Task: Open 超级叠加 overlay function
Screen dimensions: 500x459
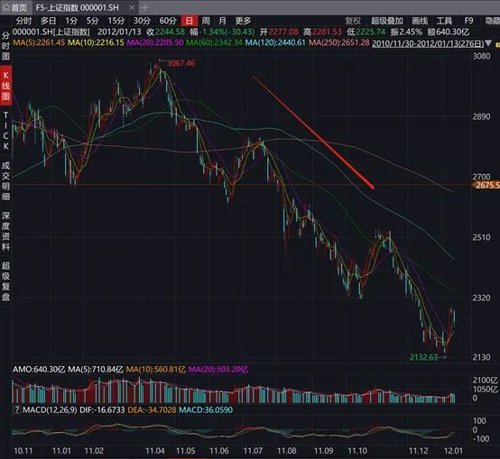Action: [387, 21]
